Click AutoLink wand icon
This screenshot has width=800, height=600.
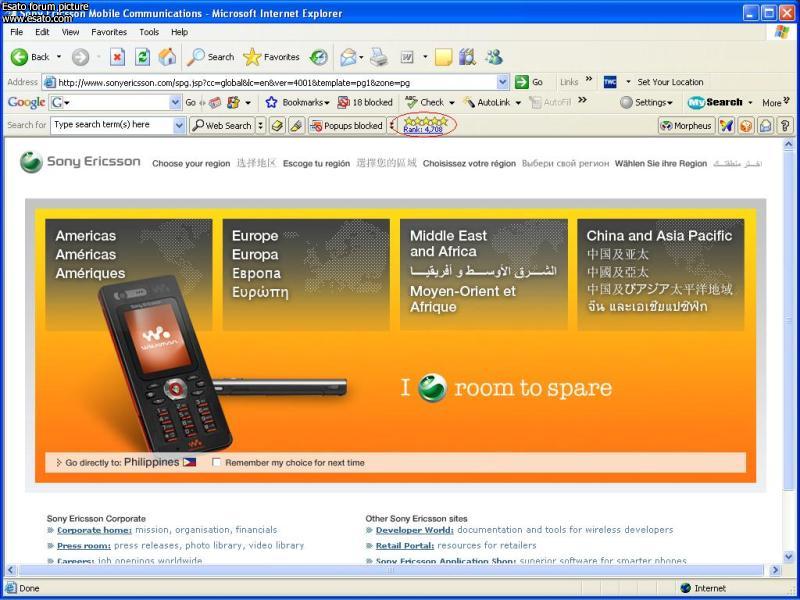468,103
